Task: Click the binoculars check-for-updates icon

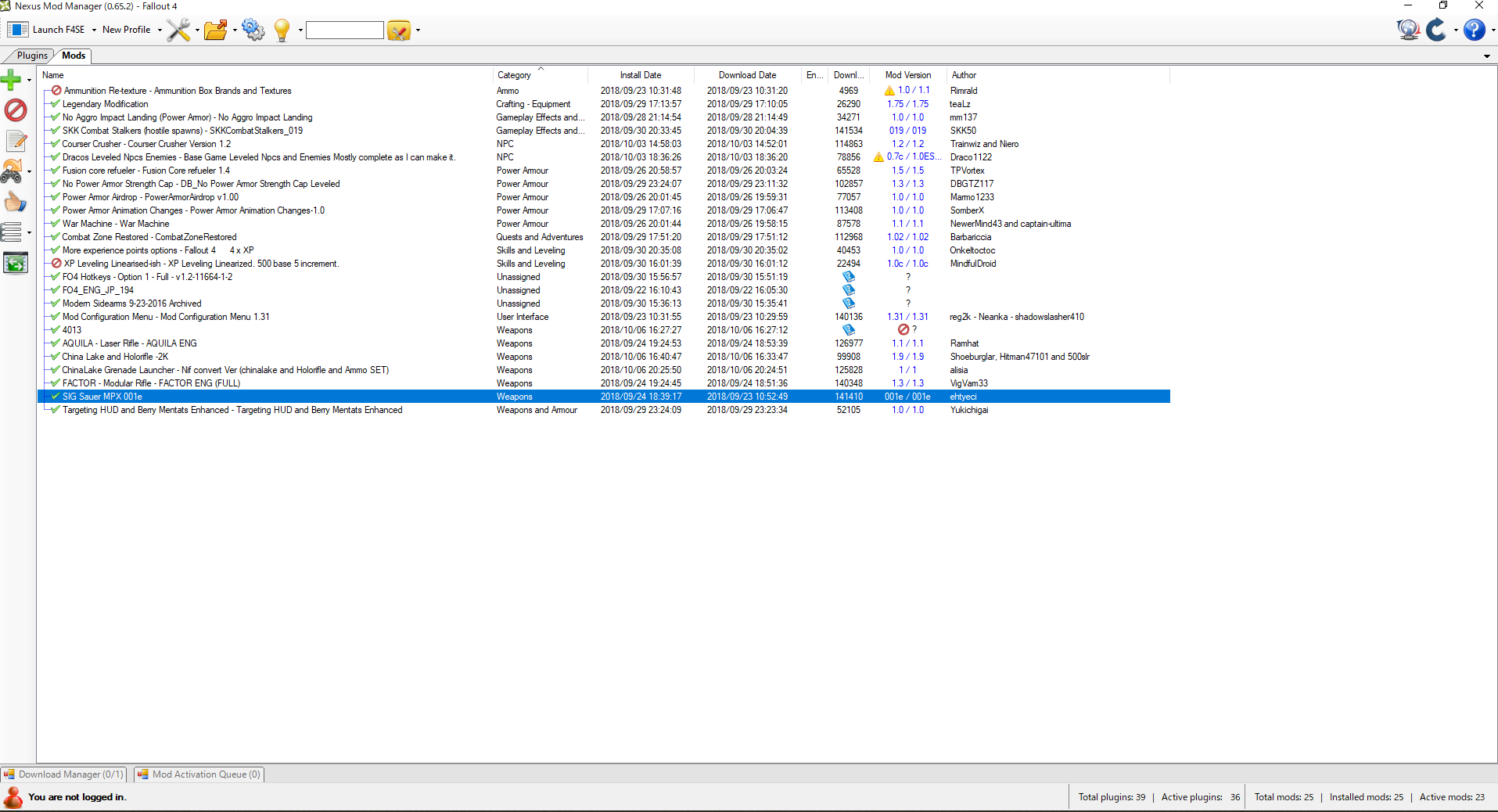Action: point(12,171)
